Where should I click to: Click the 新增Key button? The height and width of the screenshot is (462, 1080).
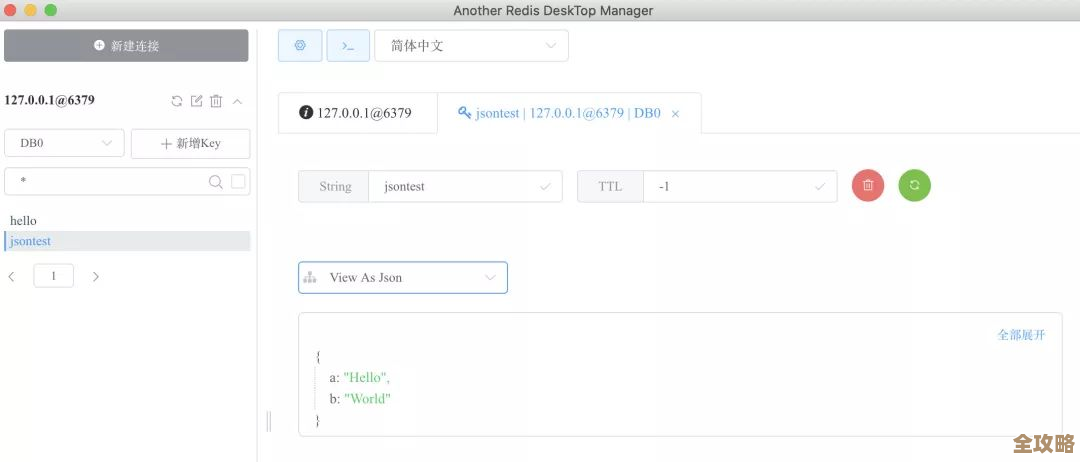190,143
